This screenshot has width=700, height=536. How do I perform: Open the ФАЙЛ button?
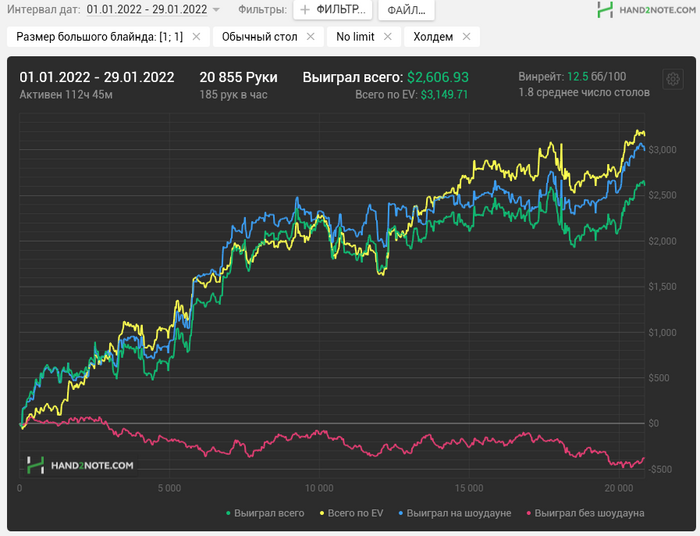tap(406, 10)
